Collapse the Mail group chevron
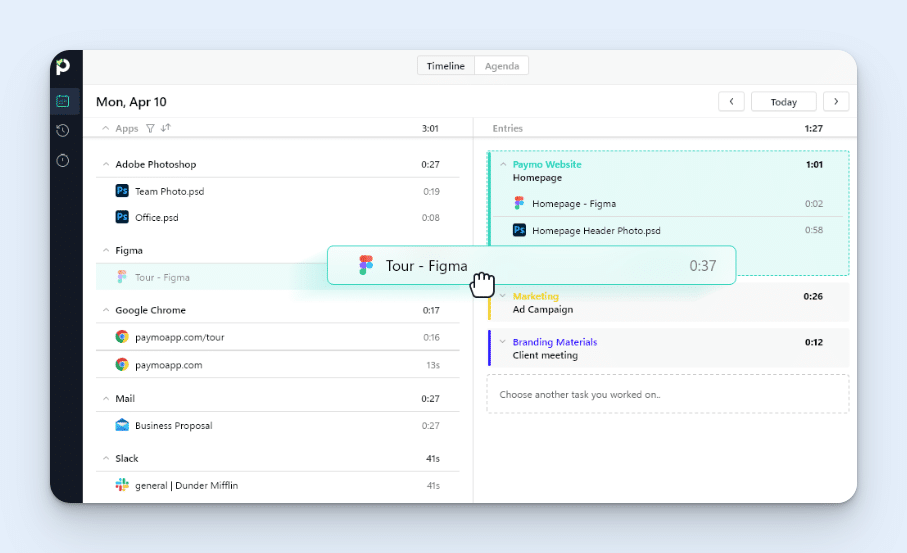Image resolution: width=907 pixels, height=553 pixels. click(106, 399)
